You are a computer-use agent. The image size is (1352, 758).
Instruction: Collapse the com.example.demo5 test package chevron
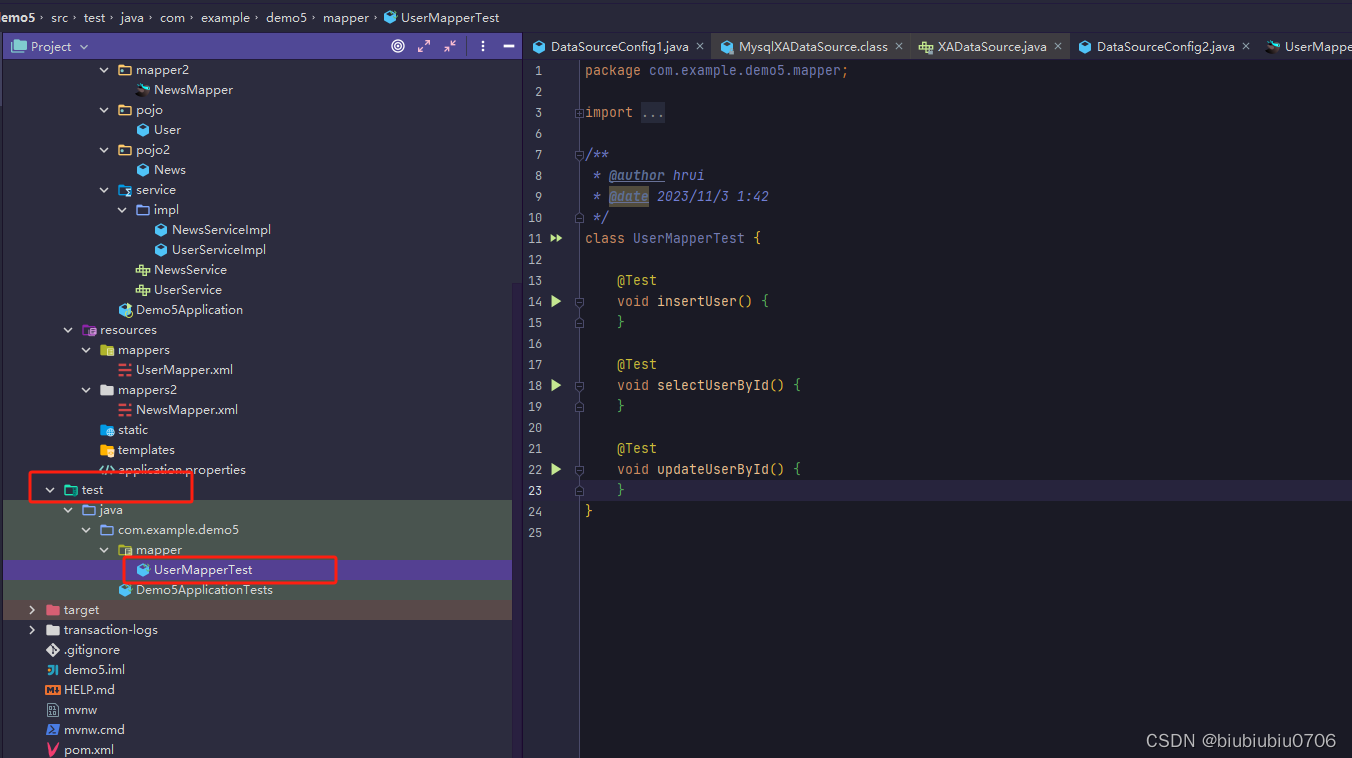86,530
